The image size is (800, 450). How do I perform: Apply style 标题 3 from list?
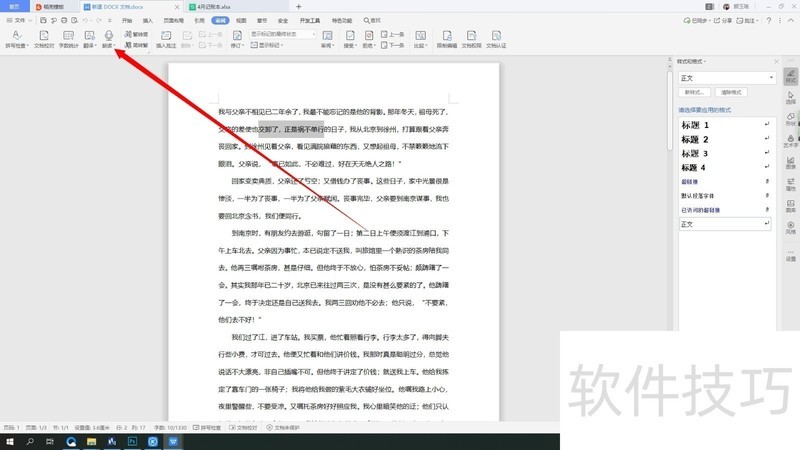pos(724,154)
